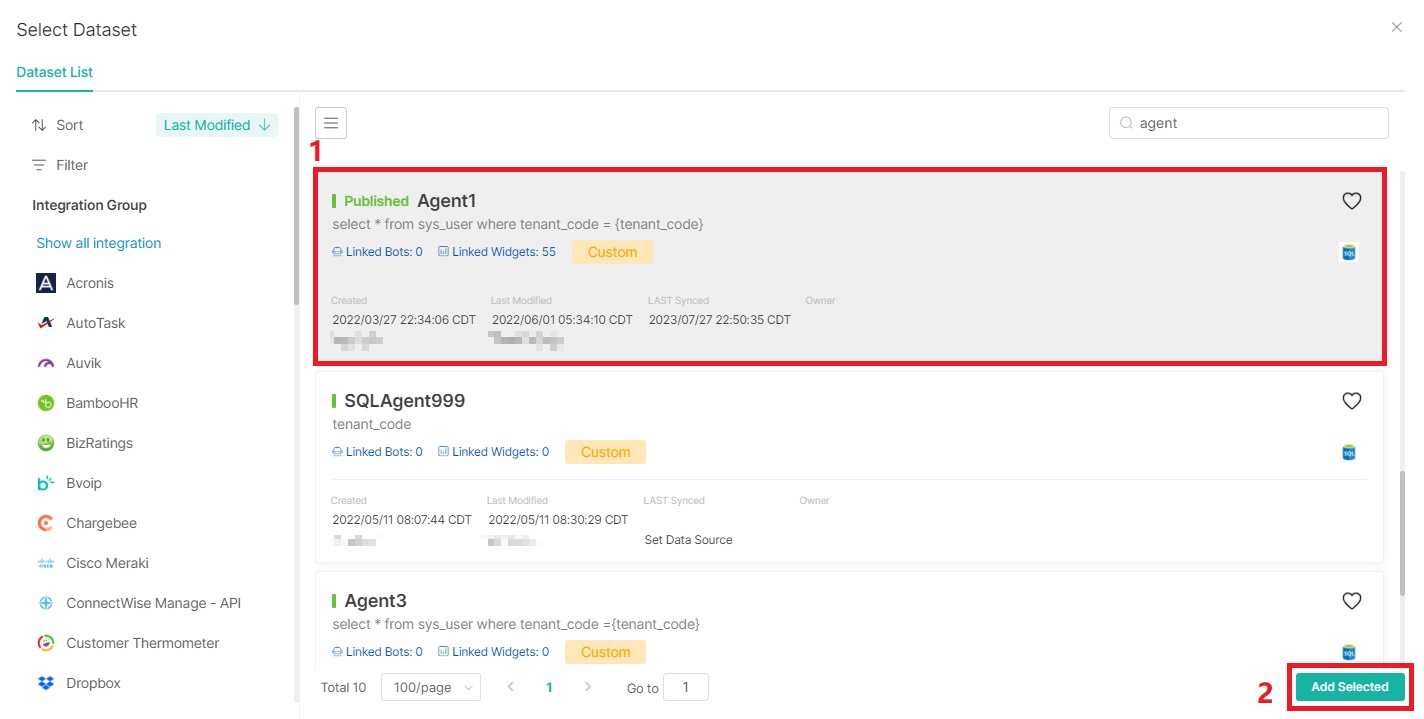The height and width of the screenshot is (719, 1424).
Task: Favorite the Agent3 dataset
Action: [x=1352, y=601]
